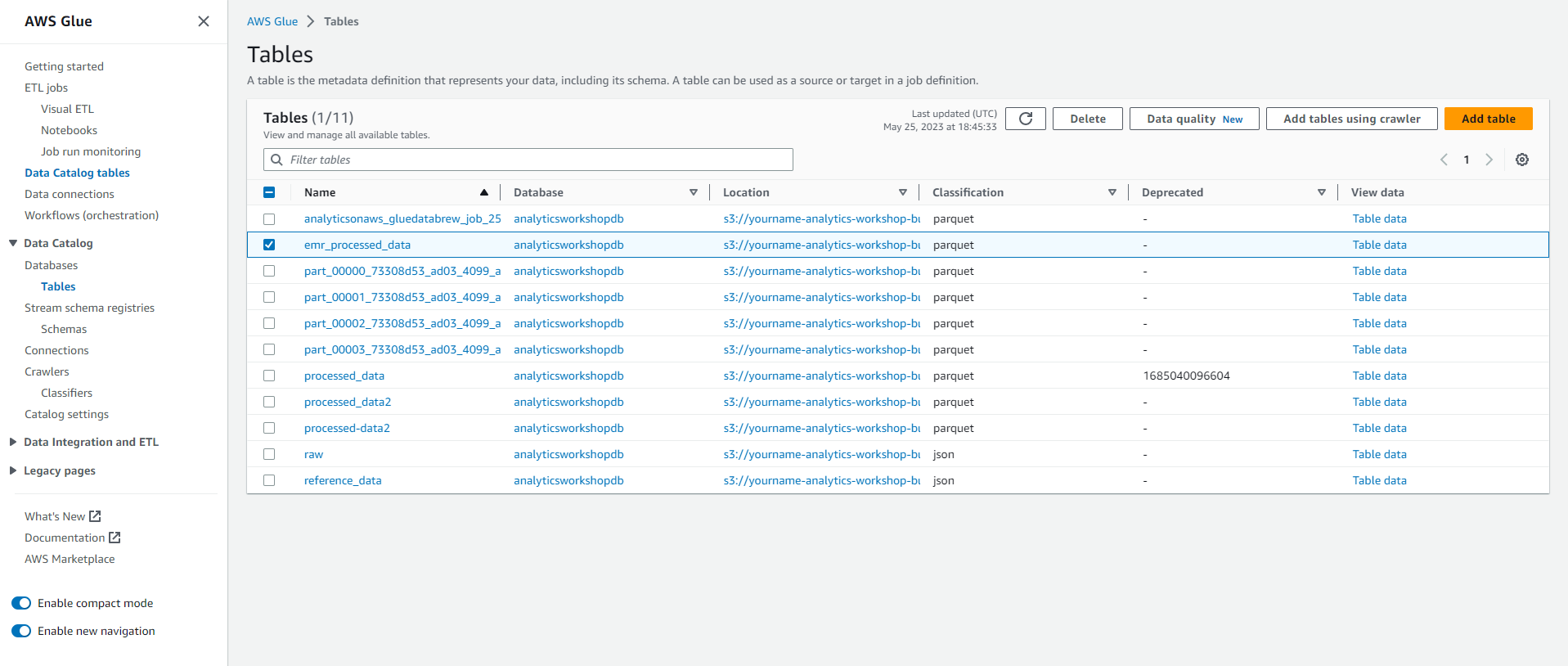Image resolution: width=1568 pixels, height=666 pixels.
Task: Close the AWS Glue navigation panel
Action: click(204, 21)
